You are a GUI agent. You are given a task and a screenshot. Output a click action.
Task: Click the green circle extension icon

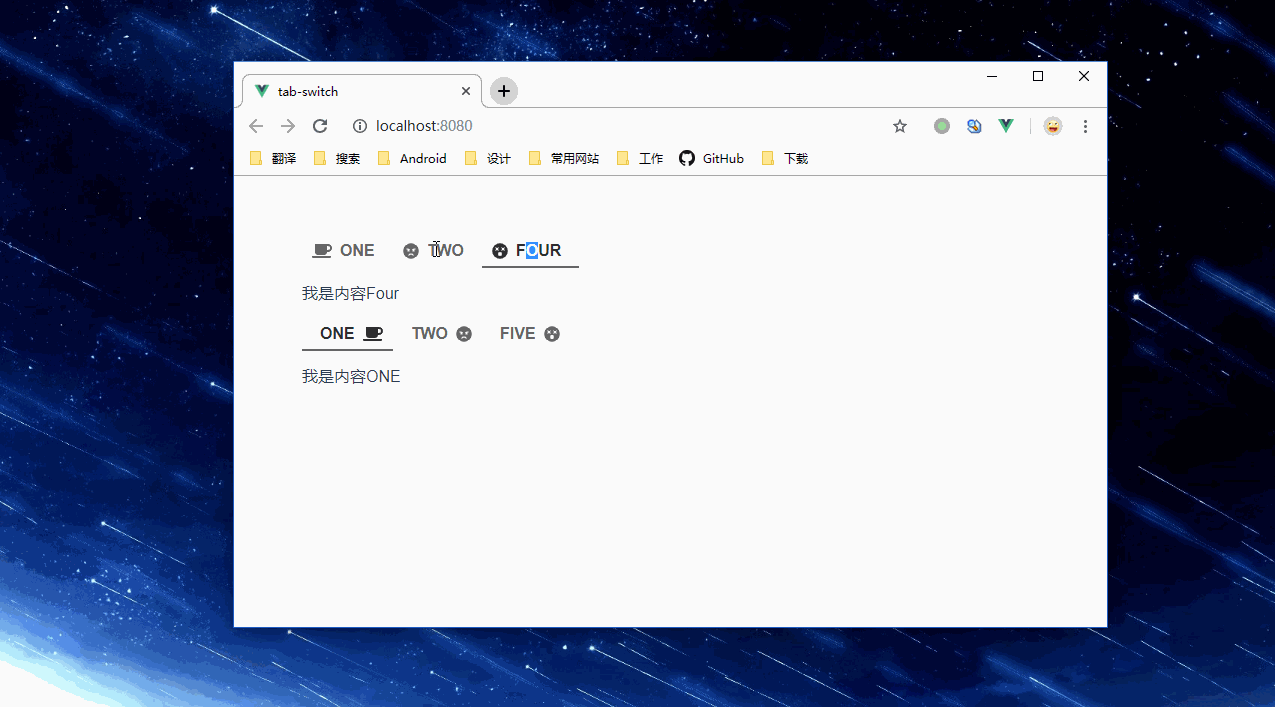[x=942, y=126]
